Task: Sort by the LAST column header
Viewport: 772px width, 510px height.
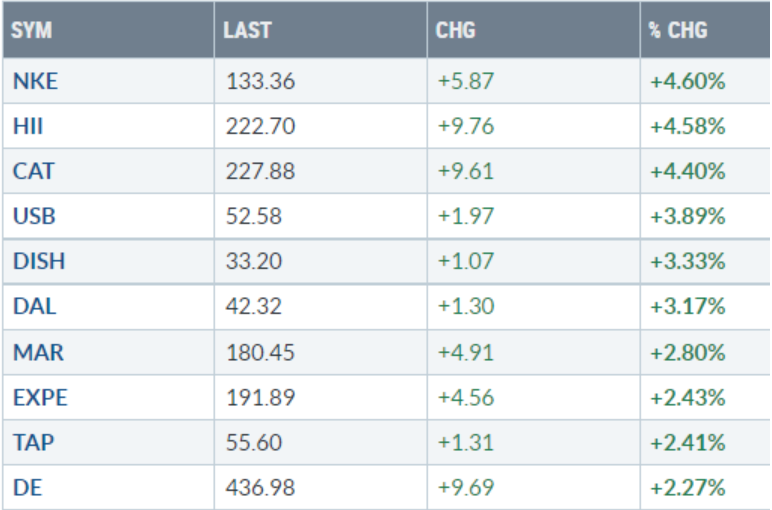Action: coord(247,30)
